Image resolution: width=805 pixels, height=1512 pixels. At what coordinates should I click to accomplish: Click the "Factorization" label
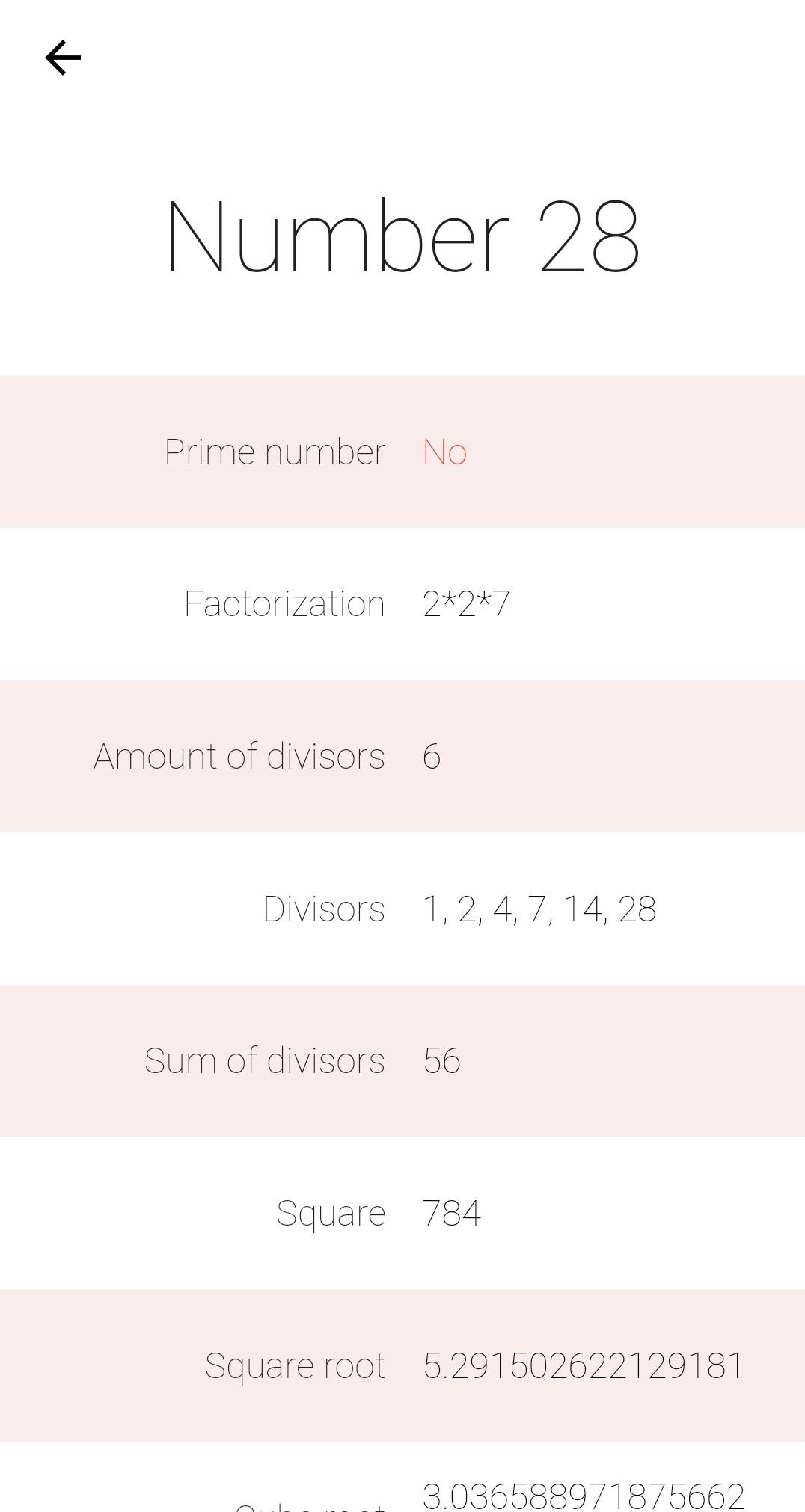[x=284, y=603]
